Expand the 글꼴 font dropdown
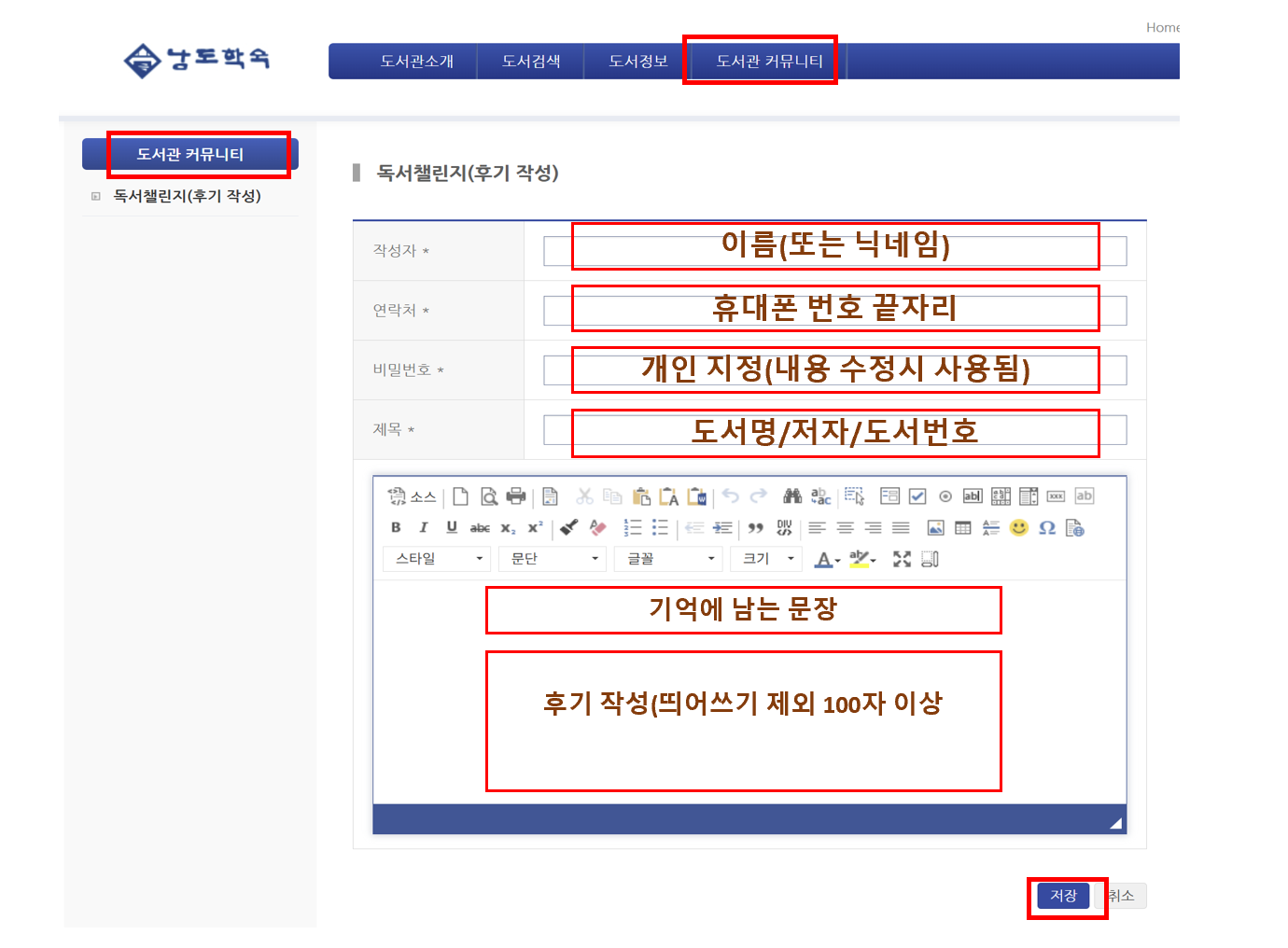The height and width of the screenshot is (948, 1288). [x=669, y=559]
